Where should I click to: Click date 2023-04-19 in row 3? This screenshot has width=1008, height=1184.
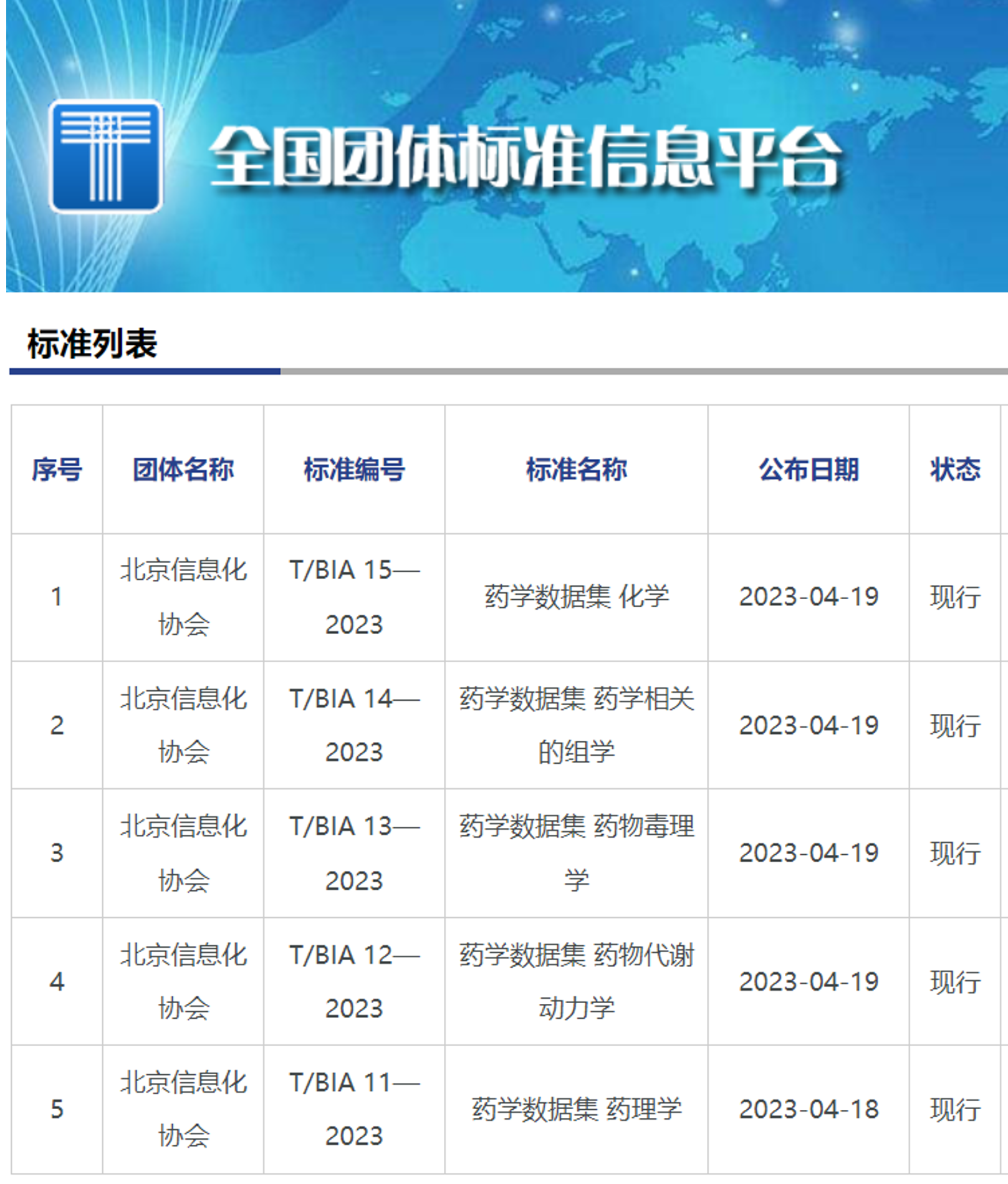(x=809, y=853)
